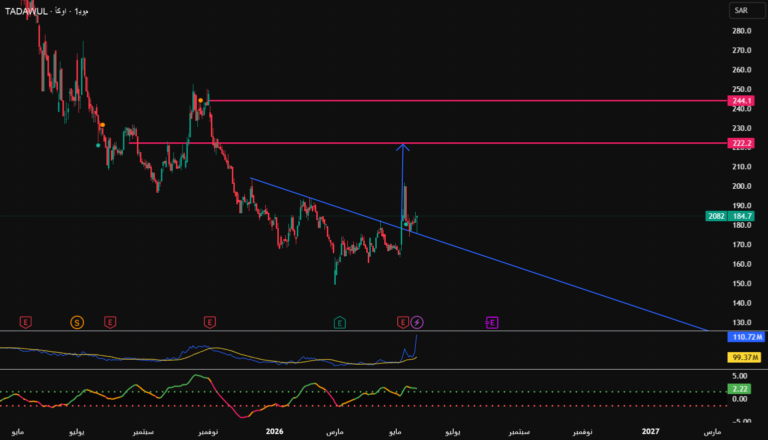Click the leftmost red E earnings marker
The width and height of the screenshot is (768, 440).
pyautogui.click(x=25, y=322)
